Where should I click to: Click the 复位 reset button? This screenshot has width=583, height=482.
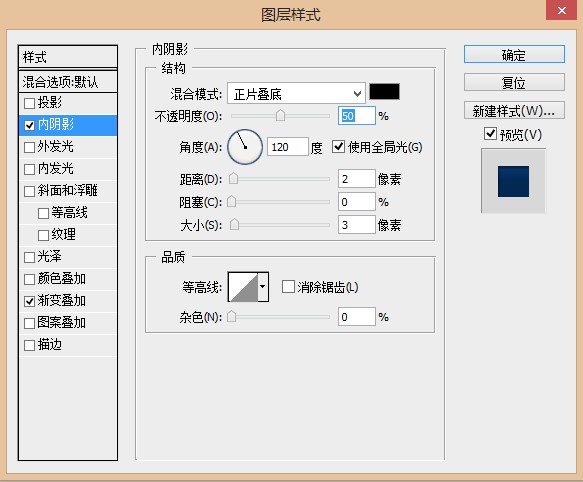click(514, 82)
